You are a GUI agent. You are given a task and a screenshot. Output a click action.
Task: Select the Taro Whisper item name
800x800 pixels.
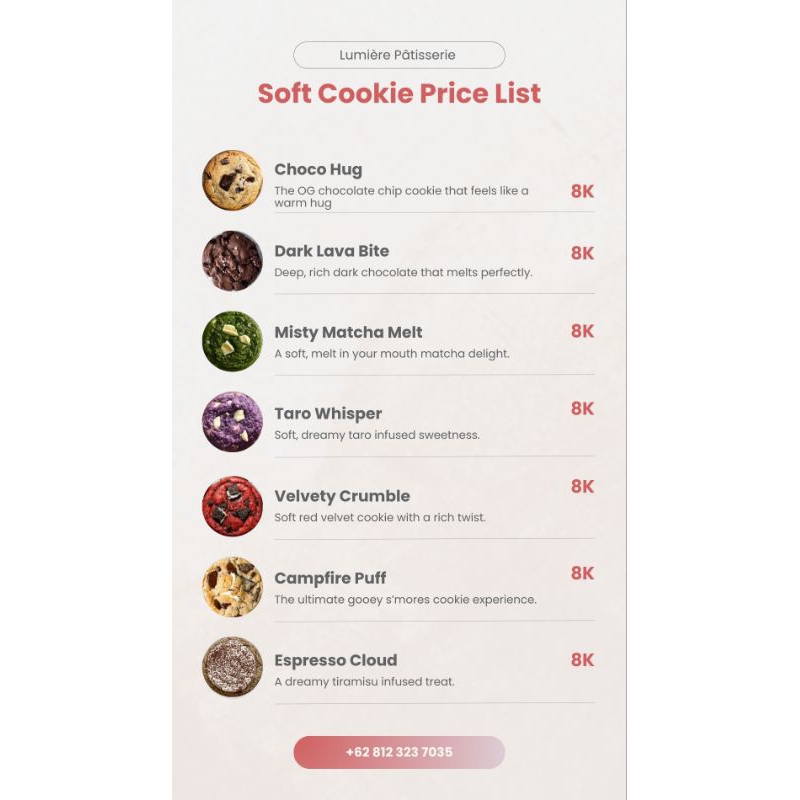(328, 414)
